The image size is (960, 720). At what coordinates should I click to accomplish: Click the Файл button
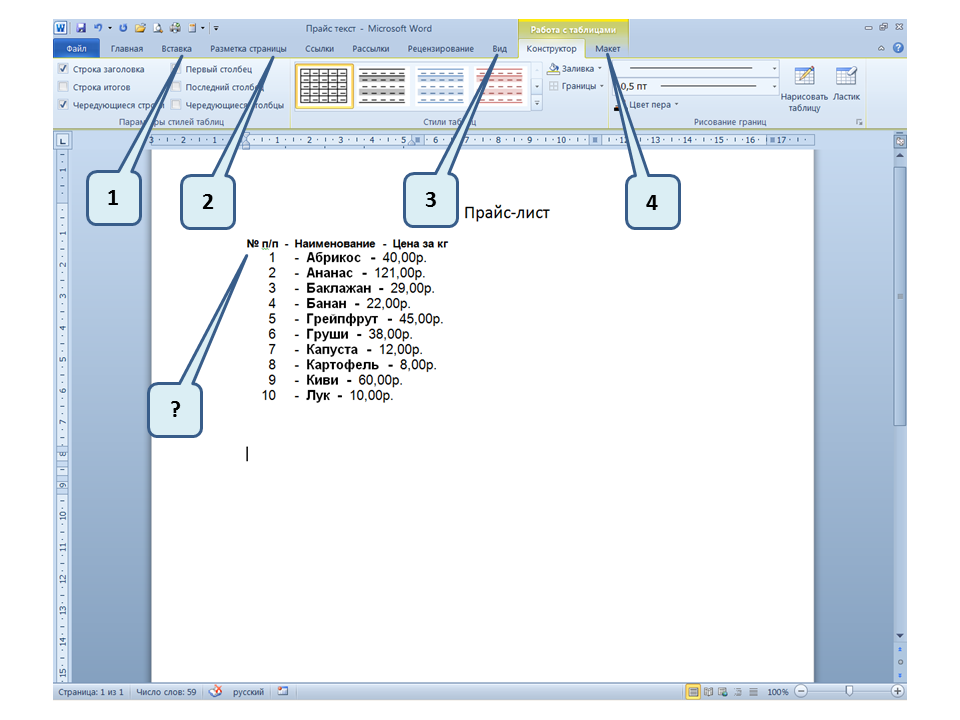coord(76,48)
